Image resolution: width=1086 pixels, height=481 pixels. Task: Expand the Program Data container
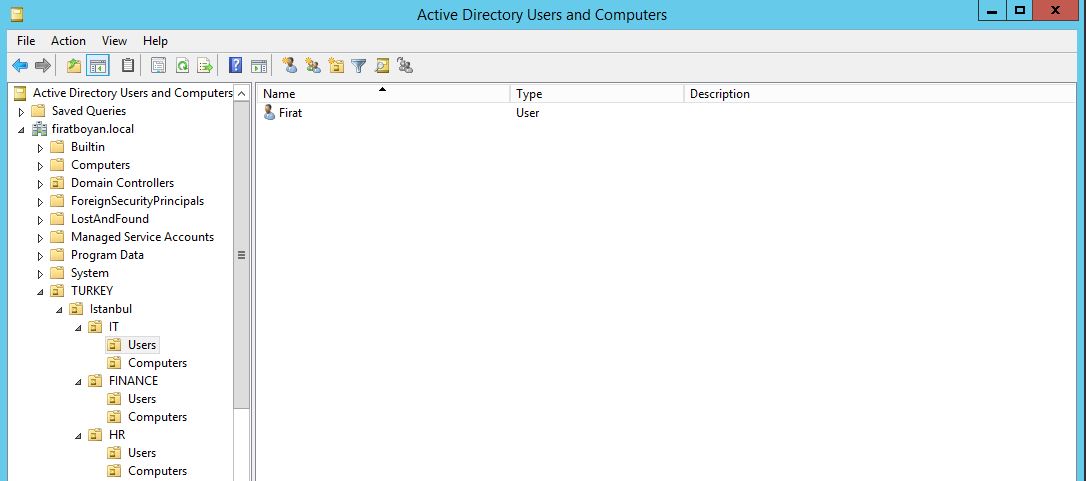coord(40,256)
